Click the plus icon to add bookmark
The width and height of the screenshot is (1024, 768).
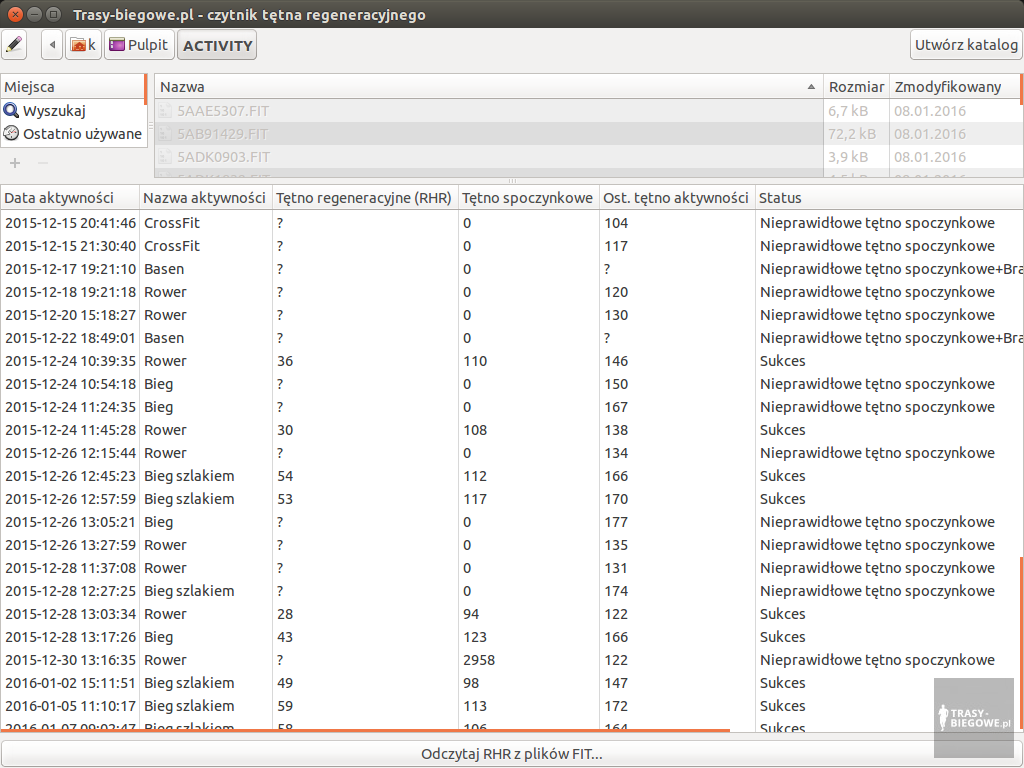coord(15,162)
